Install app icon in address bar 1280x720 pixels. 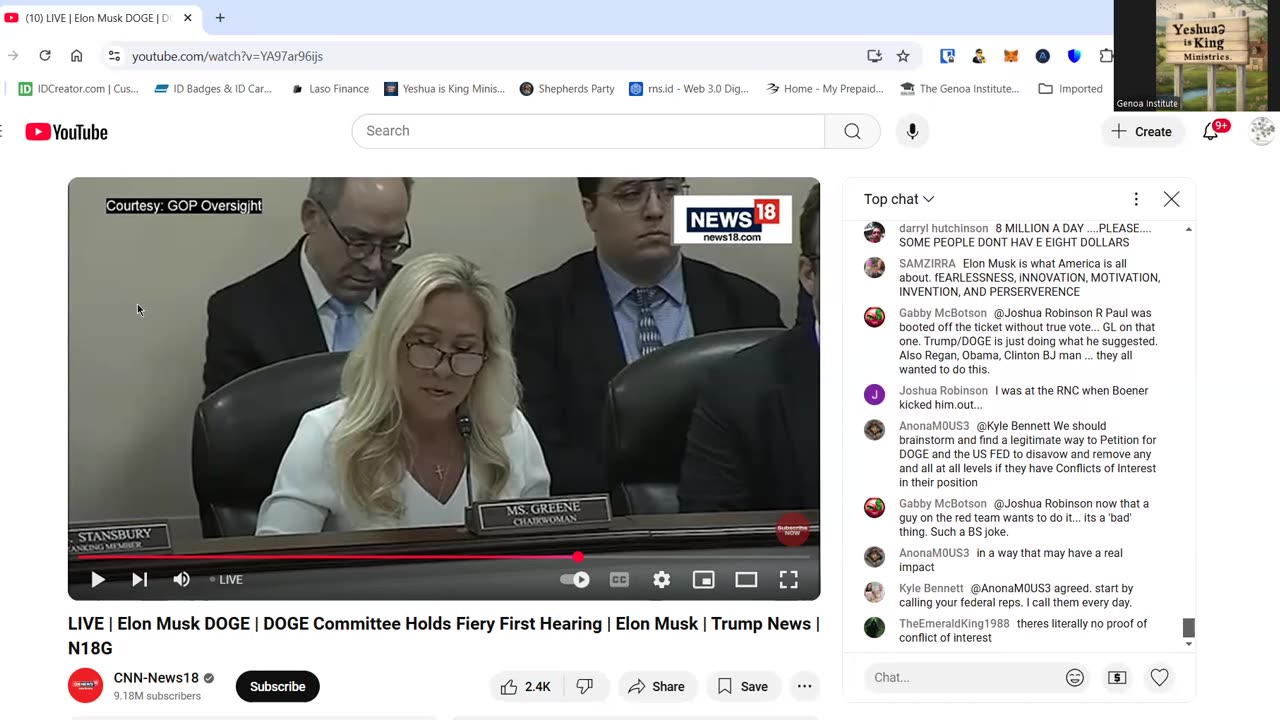click(x=874, y=56)
